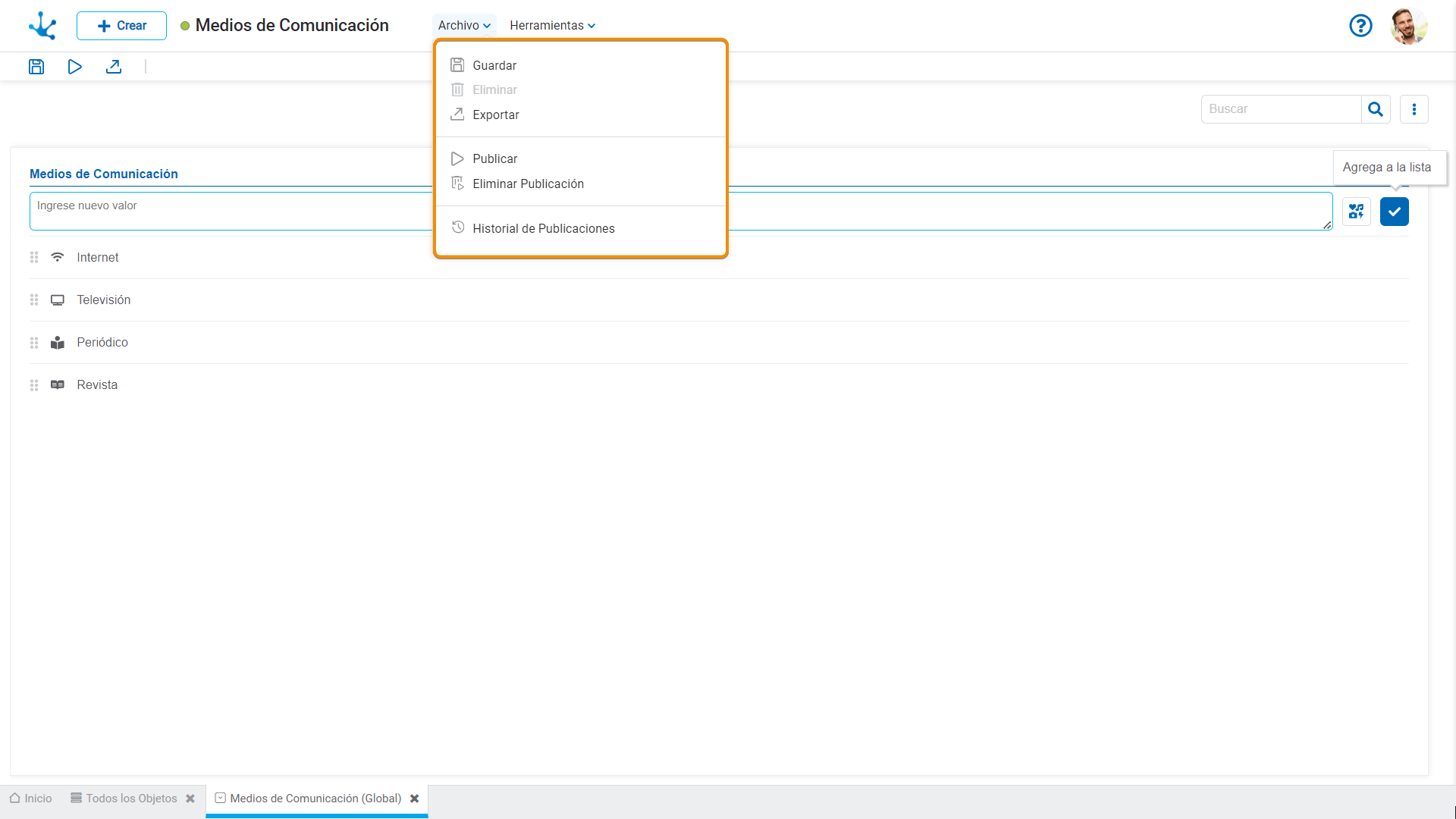Focus the Buscar search field

click(x=1281, y=109)
